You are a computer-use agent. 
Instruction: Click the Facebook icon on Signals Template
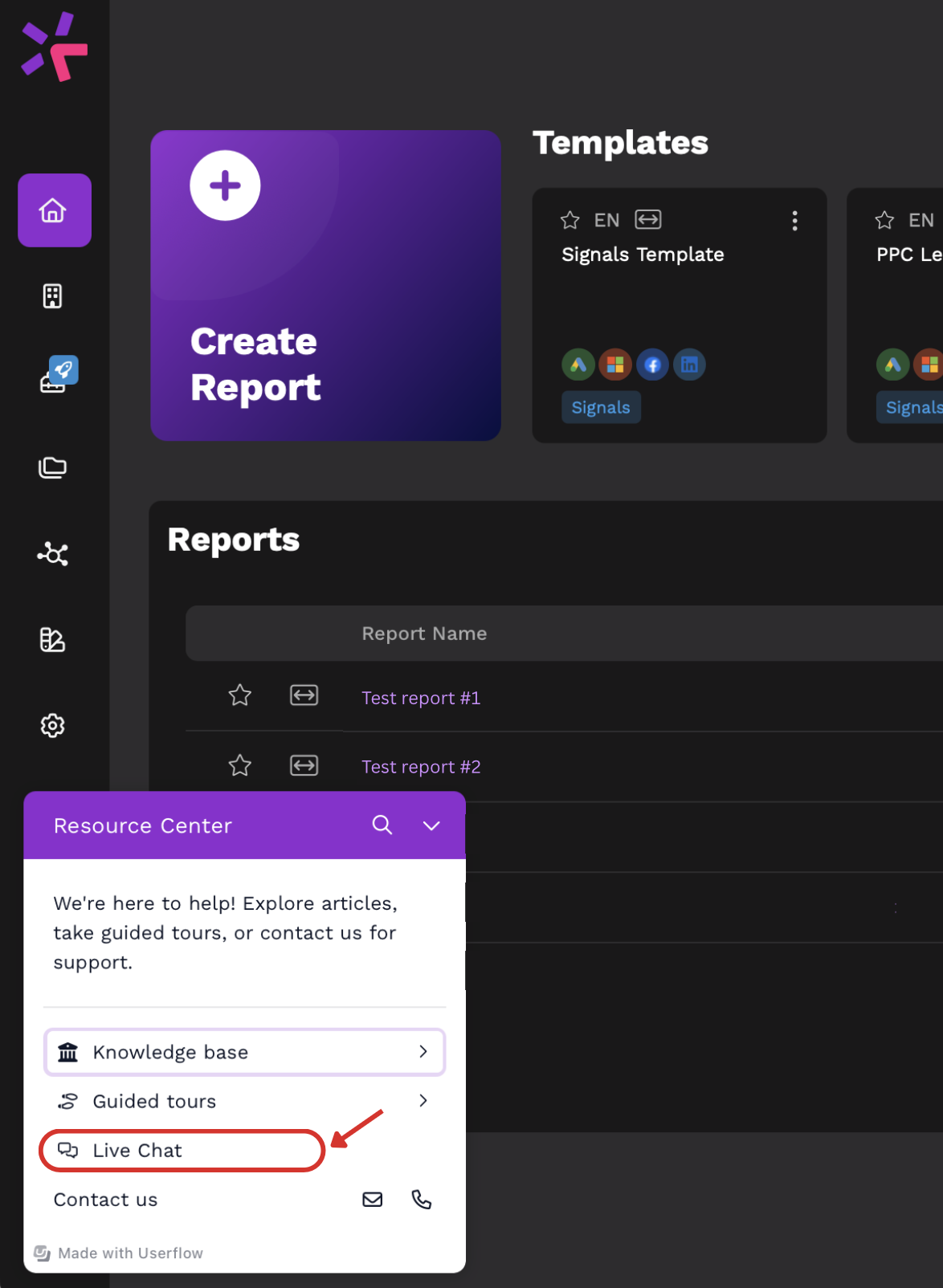tap(653, 365)
